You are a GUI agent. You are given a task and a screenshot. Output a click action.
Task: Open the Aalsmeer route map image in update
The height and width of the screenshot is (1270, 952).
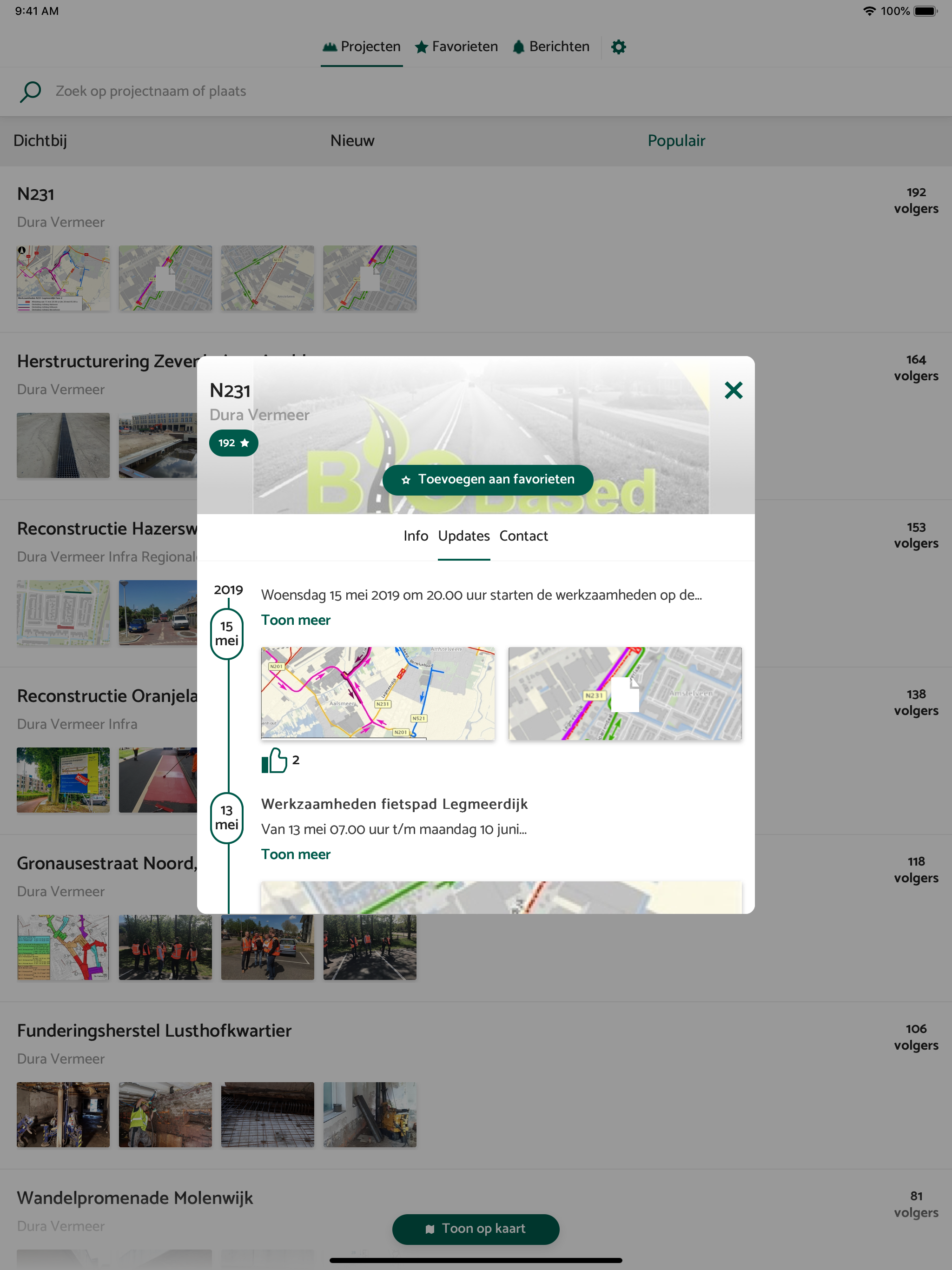click(x=378, y=694)
